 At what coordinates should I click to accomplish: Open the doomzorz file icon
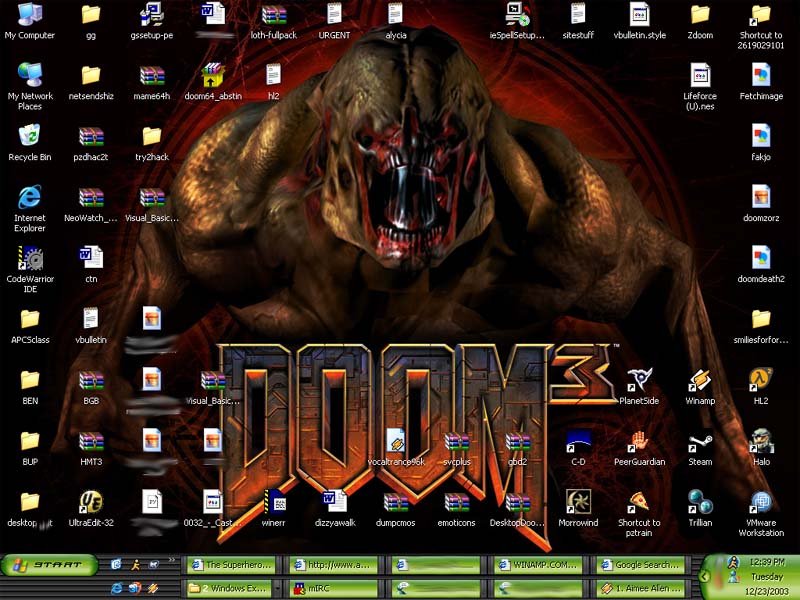click(x=761, y=203)
